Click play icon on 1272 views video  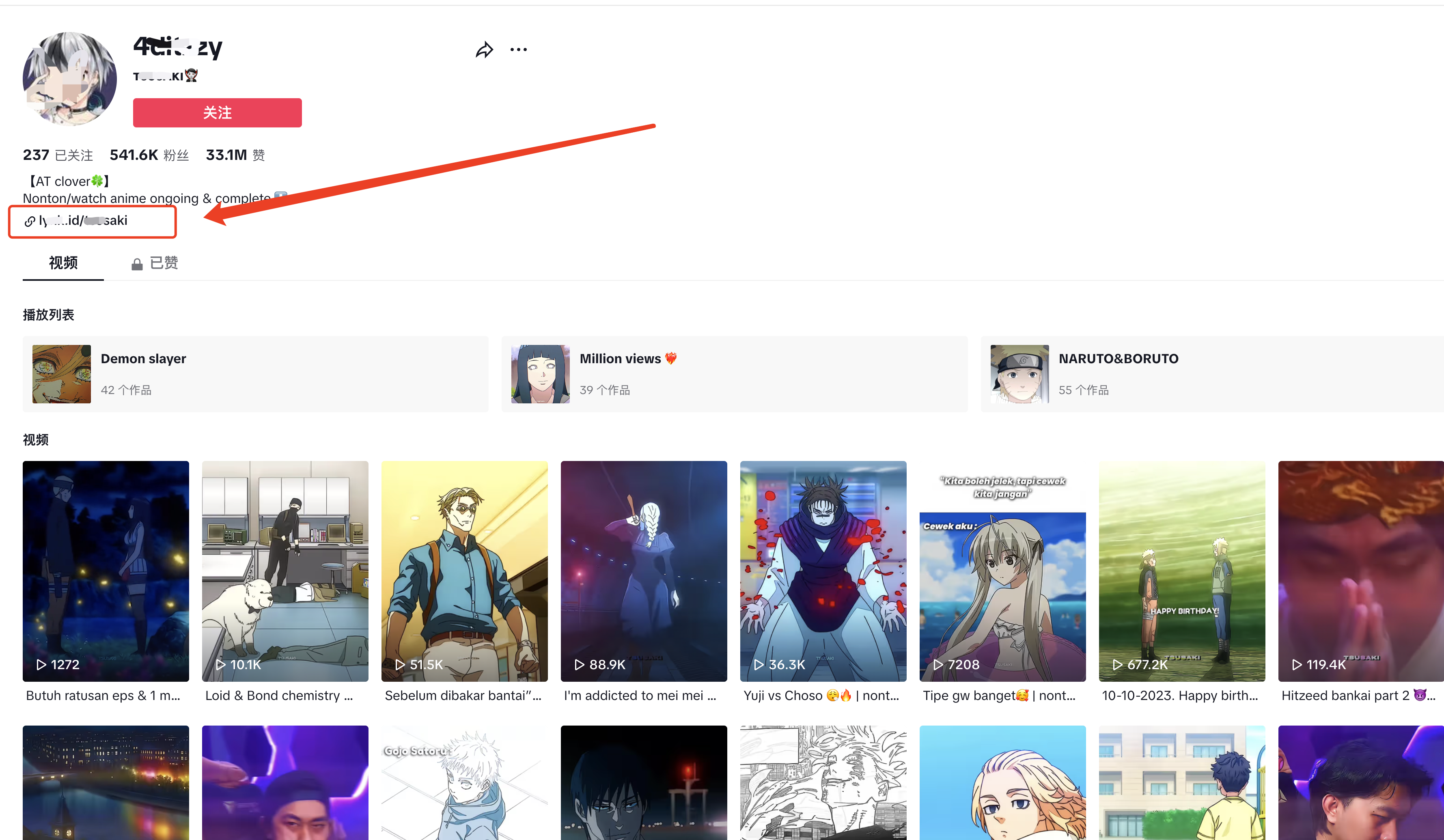point(41,664)
